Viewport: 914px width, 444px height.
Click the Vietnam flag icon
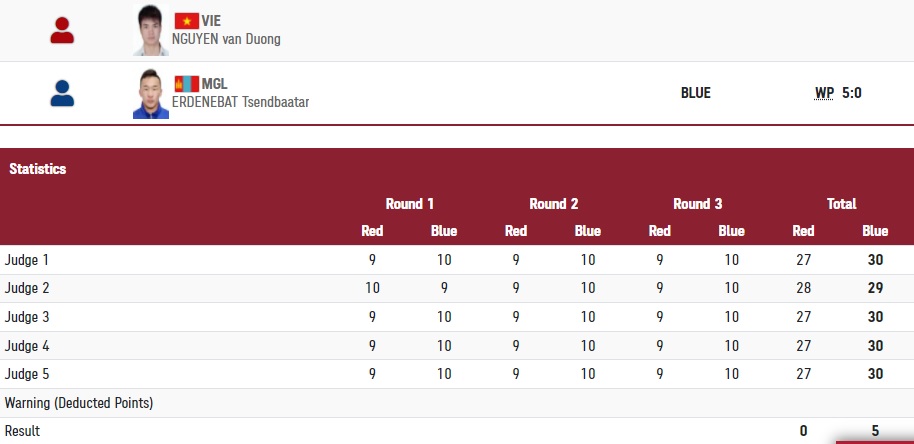pyautogui.click(x=186, y=21)
